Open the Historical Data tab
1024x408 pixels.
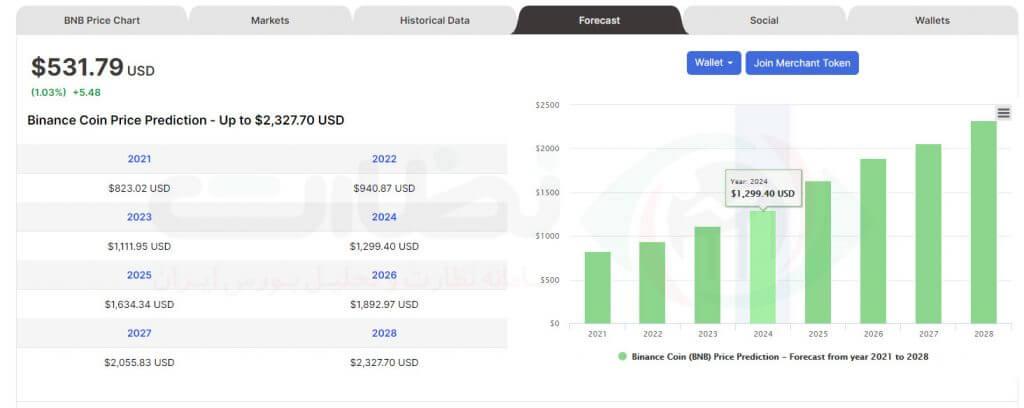pos(434,20)
